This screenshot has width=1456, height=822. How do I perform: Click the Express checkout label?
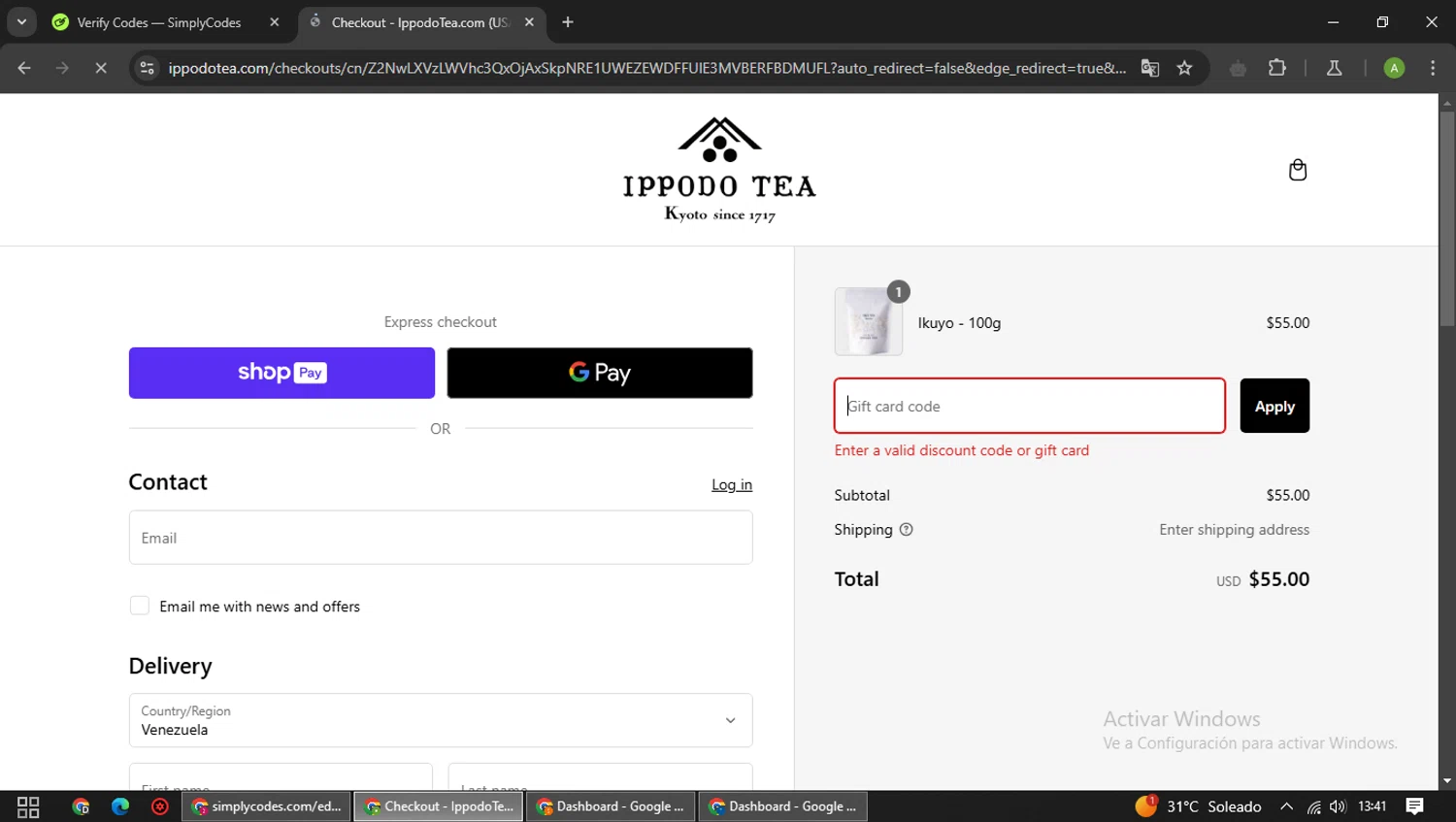tap(440, 322)
